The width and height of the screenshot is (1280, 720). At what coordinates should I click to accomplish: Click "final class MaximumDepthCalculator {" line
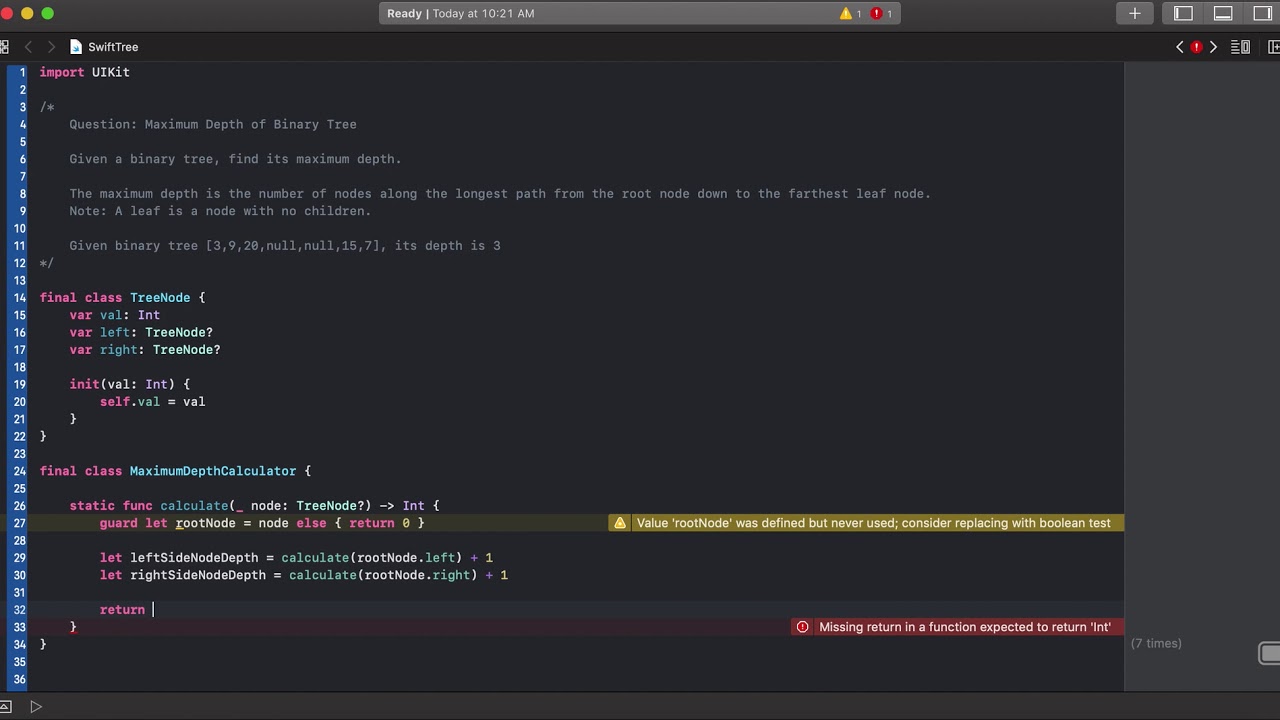(175, 471)
